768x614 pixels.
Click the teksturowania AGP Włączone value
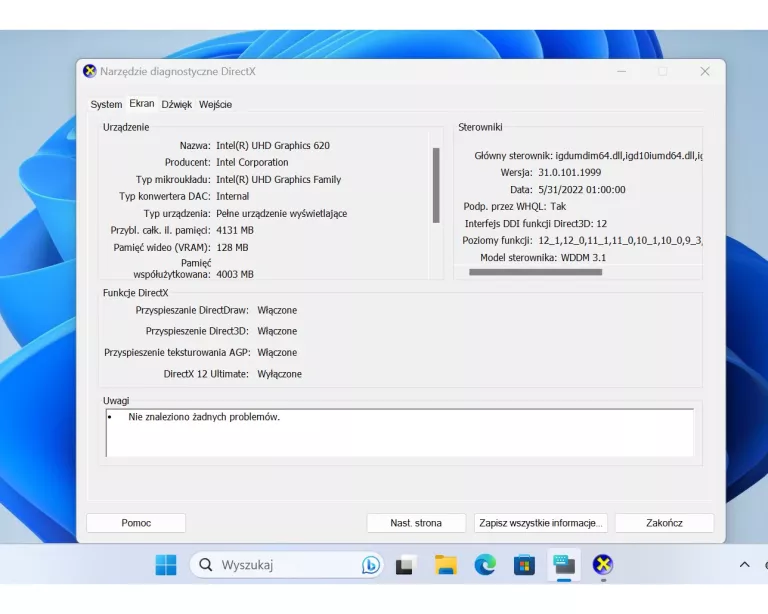point(277,353)
